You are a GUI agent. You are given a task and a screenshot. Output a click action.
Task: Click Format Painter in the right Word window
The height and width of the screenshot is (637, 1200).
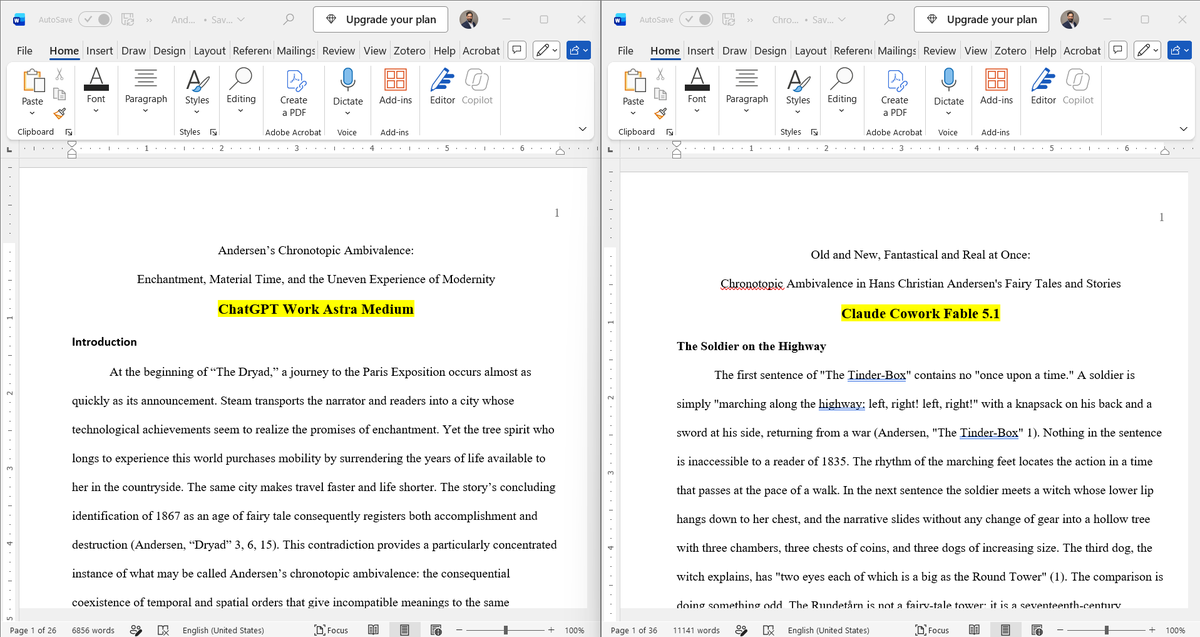point(661,113)
